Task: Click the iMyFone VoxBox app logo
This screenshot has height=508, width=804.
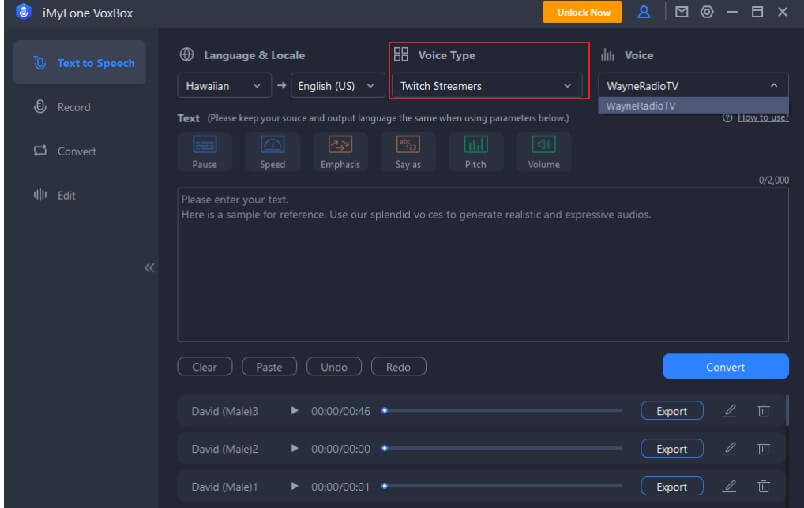Action: [x=24, y=12]
